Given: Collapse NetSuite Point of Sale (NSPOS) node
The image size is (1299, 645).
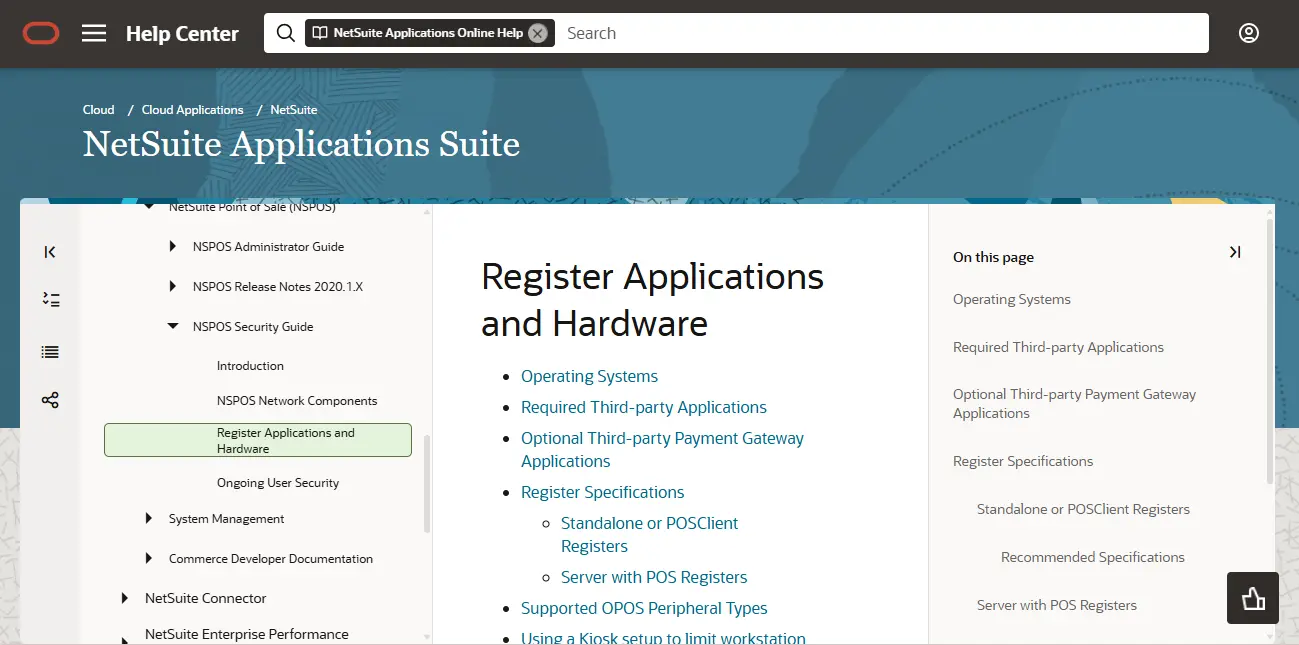Looking at the screenshot, I should click(x=149, y=207).
